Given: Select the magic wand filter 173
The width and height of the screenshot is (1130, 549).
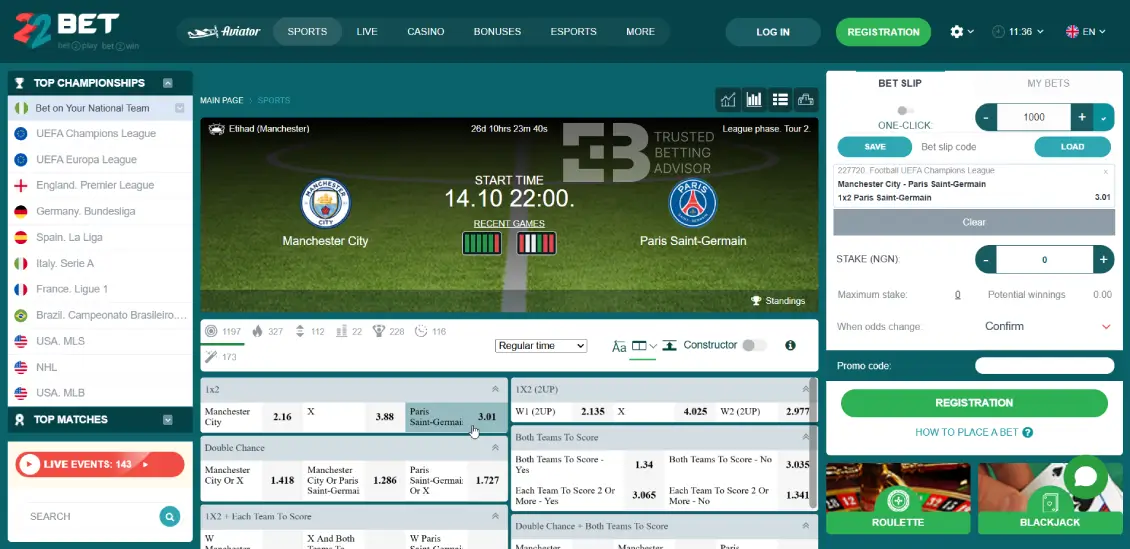Looking at the screenshot, I should point(211,356).
